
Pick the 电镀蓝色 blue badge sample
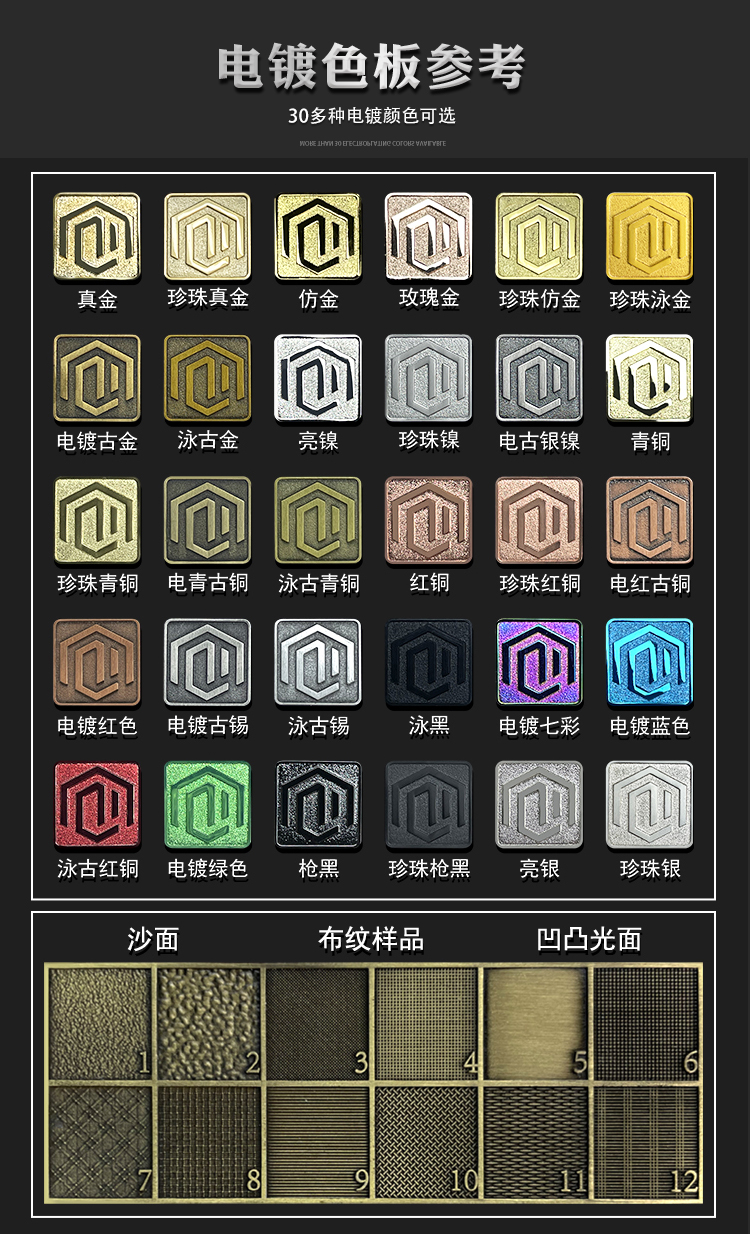pos(650,662)
